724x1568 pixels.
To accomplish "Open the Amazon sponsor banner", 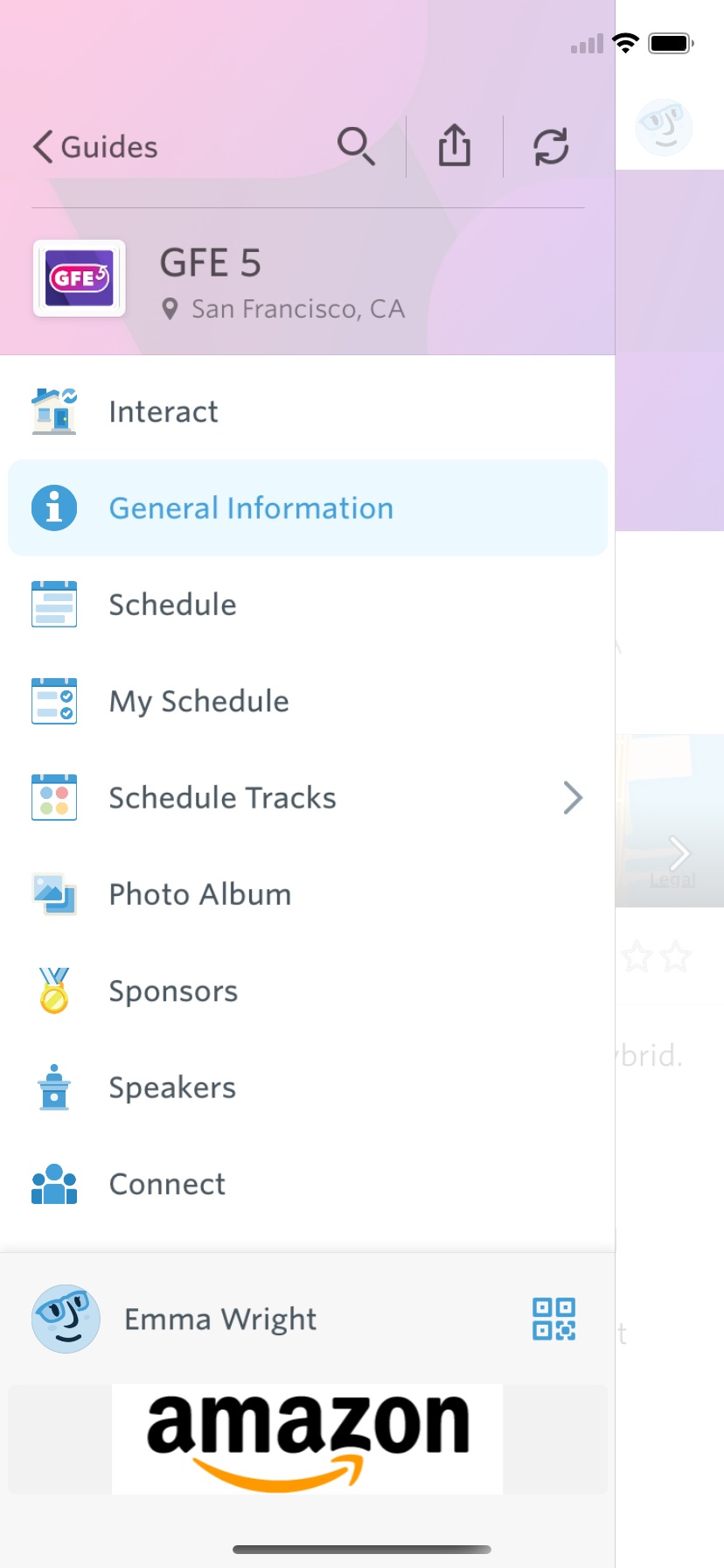I will tap(307, 1439).
